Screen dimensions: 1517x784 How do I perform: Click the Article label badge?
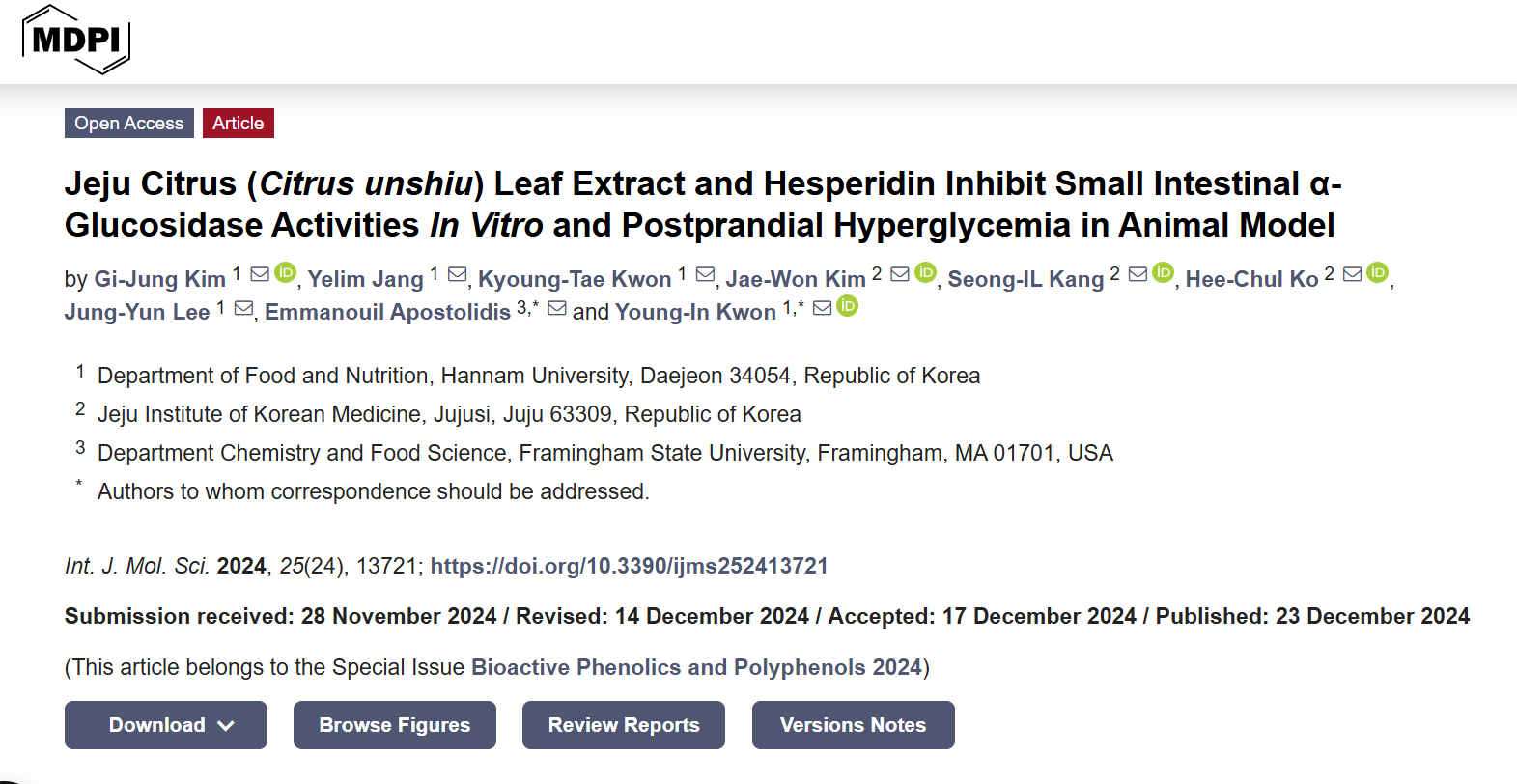pos(239,124)
